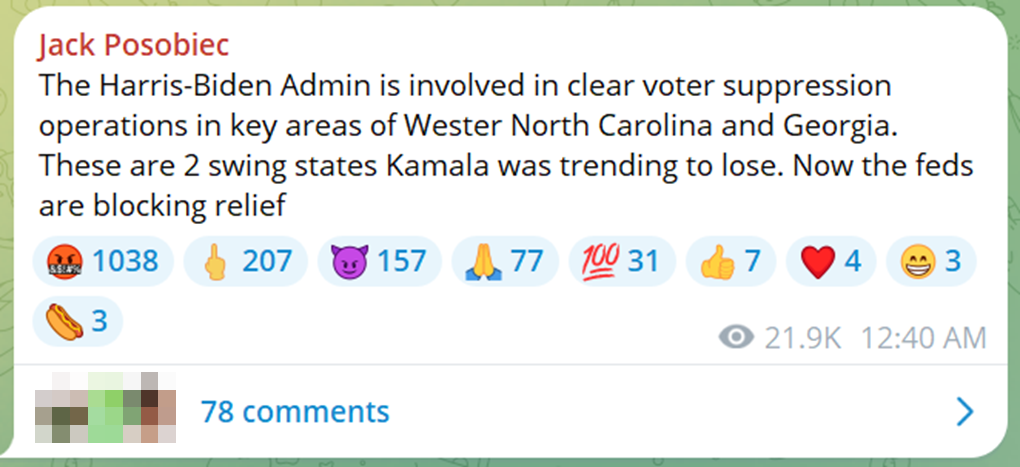
Task: Select the purple devil emoji reaction
Action: (379, 261)
